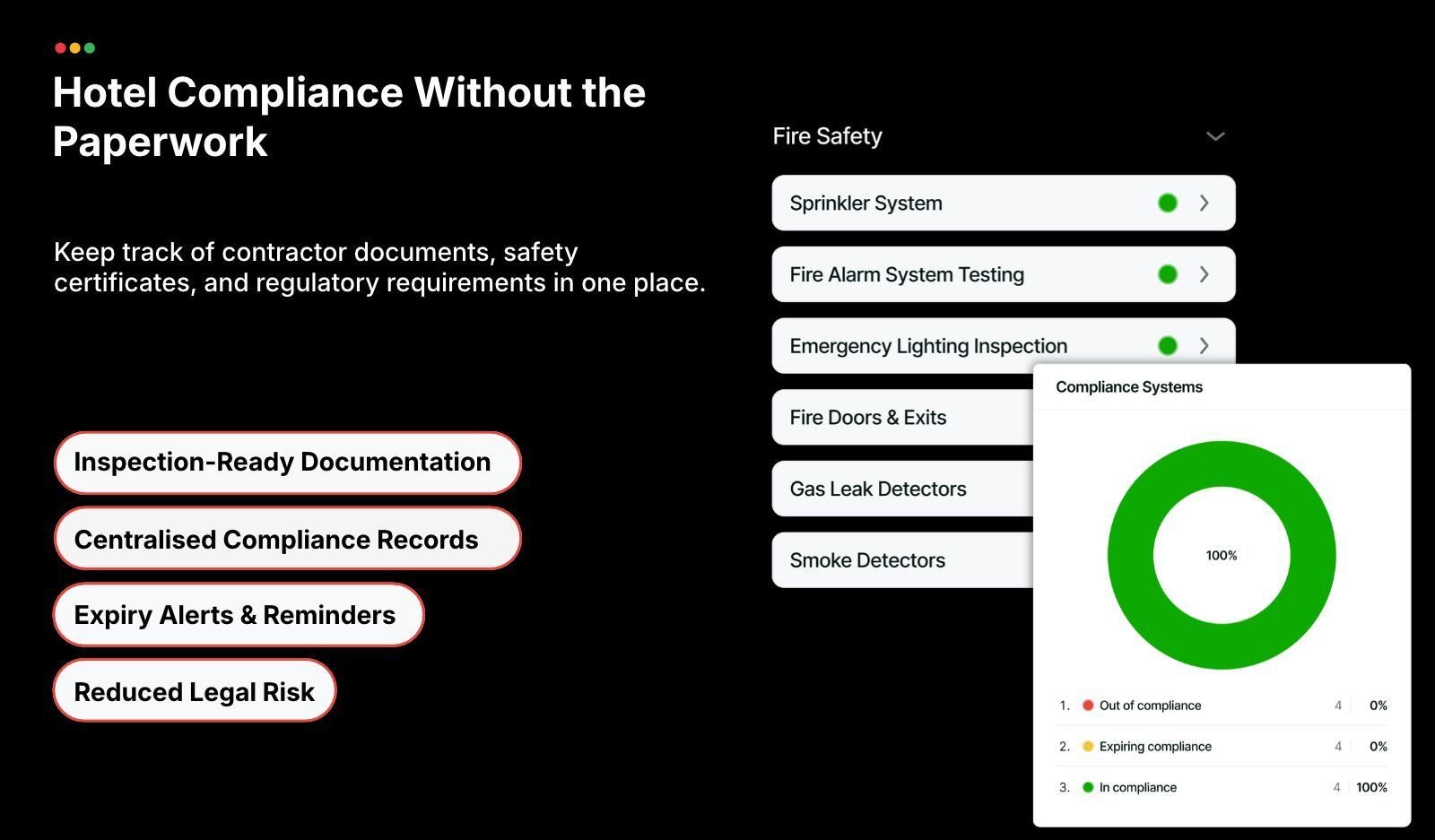1435x840 pixels.
Task: Open Emergency Lighting Inspection chevron
Action: pyautogui.click(x=1205, y=346)
